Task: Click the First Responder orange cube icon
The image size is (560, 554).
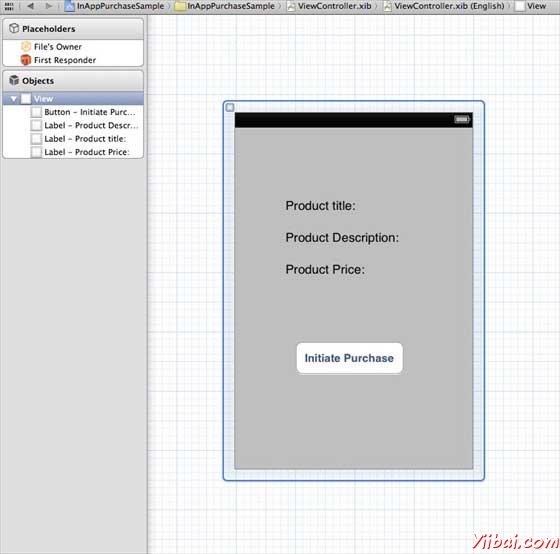Action: (26, 60)
